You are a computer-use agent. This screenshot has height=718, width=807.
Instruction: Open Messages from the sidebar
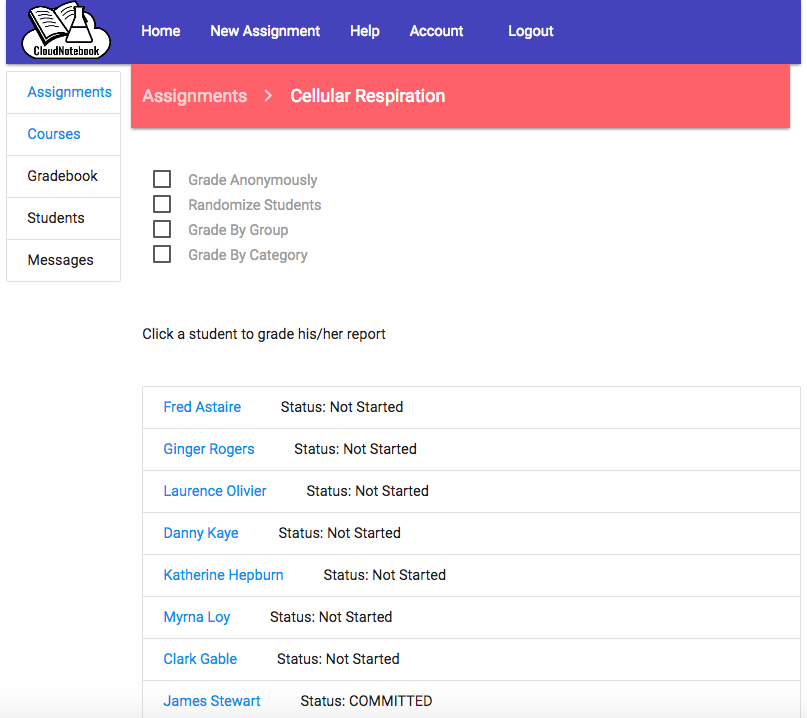60,260
